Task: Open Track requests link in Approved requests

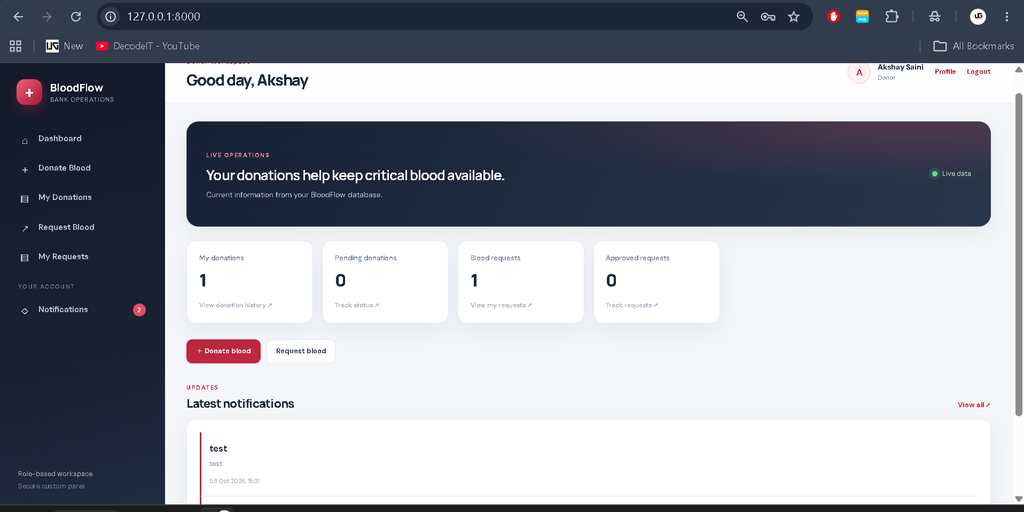Action: (632, 305)
